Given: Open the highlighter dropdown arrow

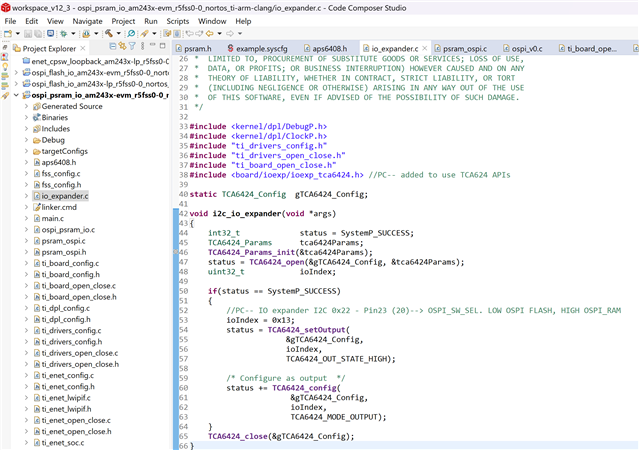Looking at the screenshot, I should click(154, 33).
